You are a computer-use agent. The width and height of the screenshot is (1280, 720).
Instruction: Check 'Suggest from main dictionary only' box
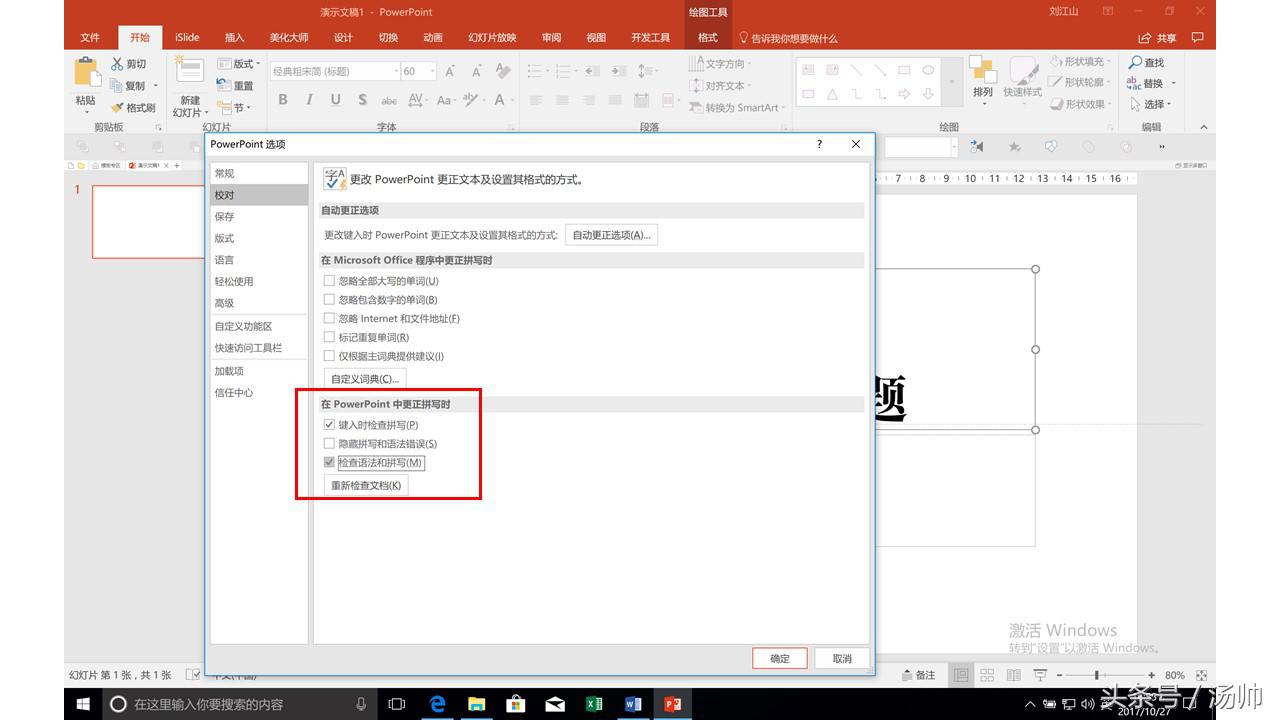coord(329,355)
